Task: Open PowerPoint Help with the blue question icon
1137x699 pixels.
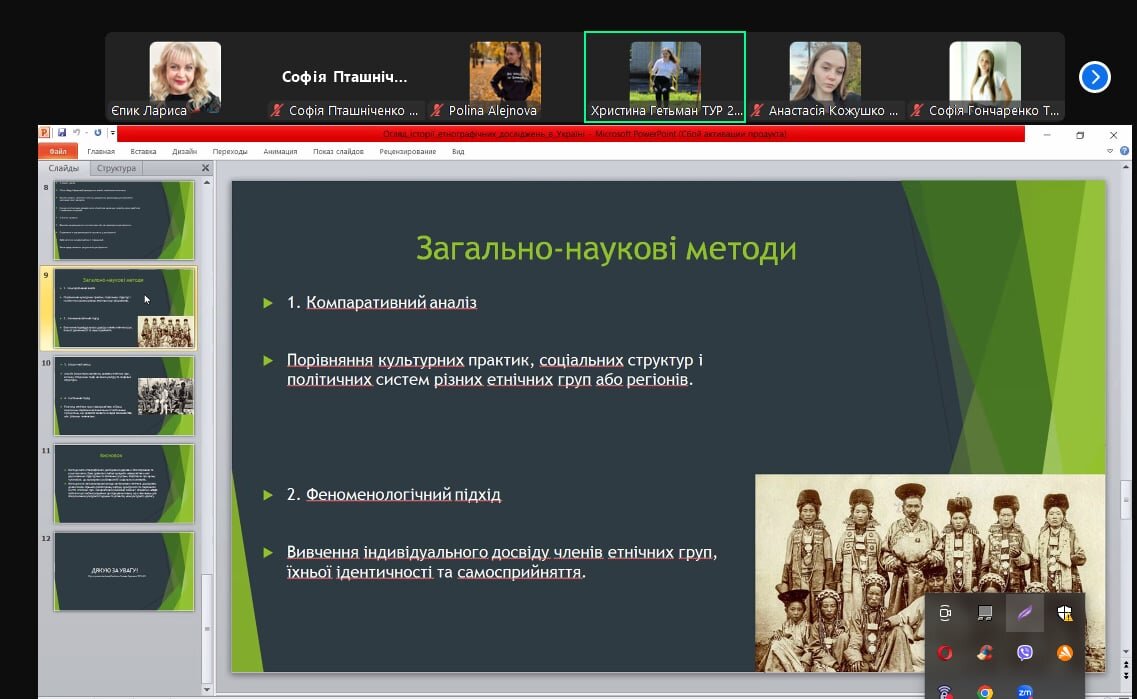Action: 1124,152
